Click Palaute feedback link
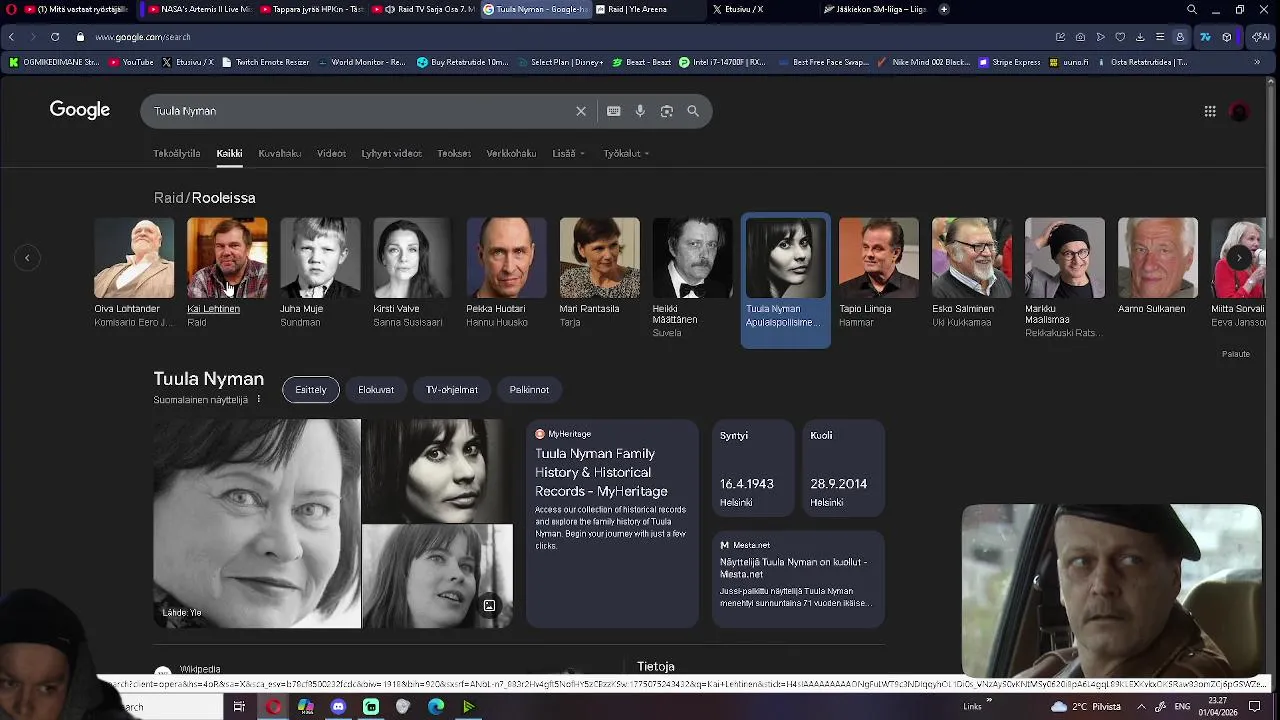The height and width of the screenshot is (720, 1280). [1236, 354]
